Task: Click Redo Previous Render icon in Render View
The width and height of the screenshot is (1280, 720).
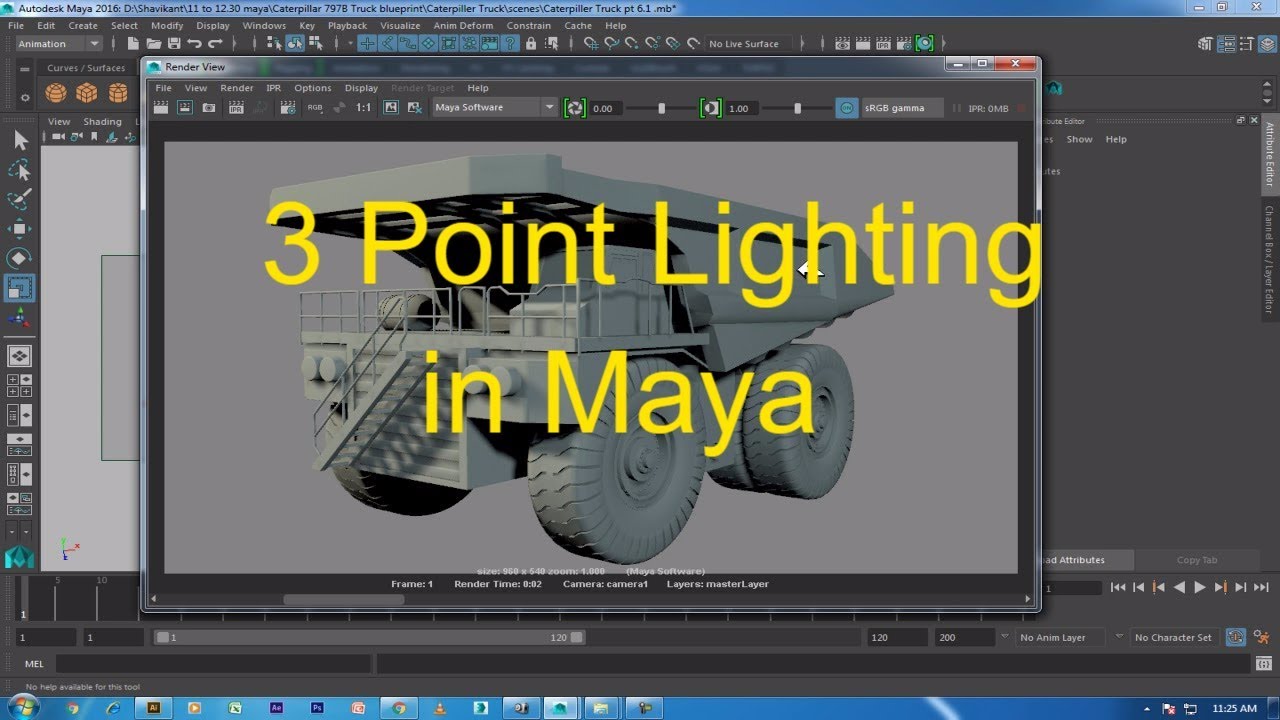Action: coord(161,108)
